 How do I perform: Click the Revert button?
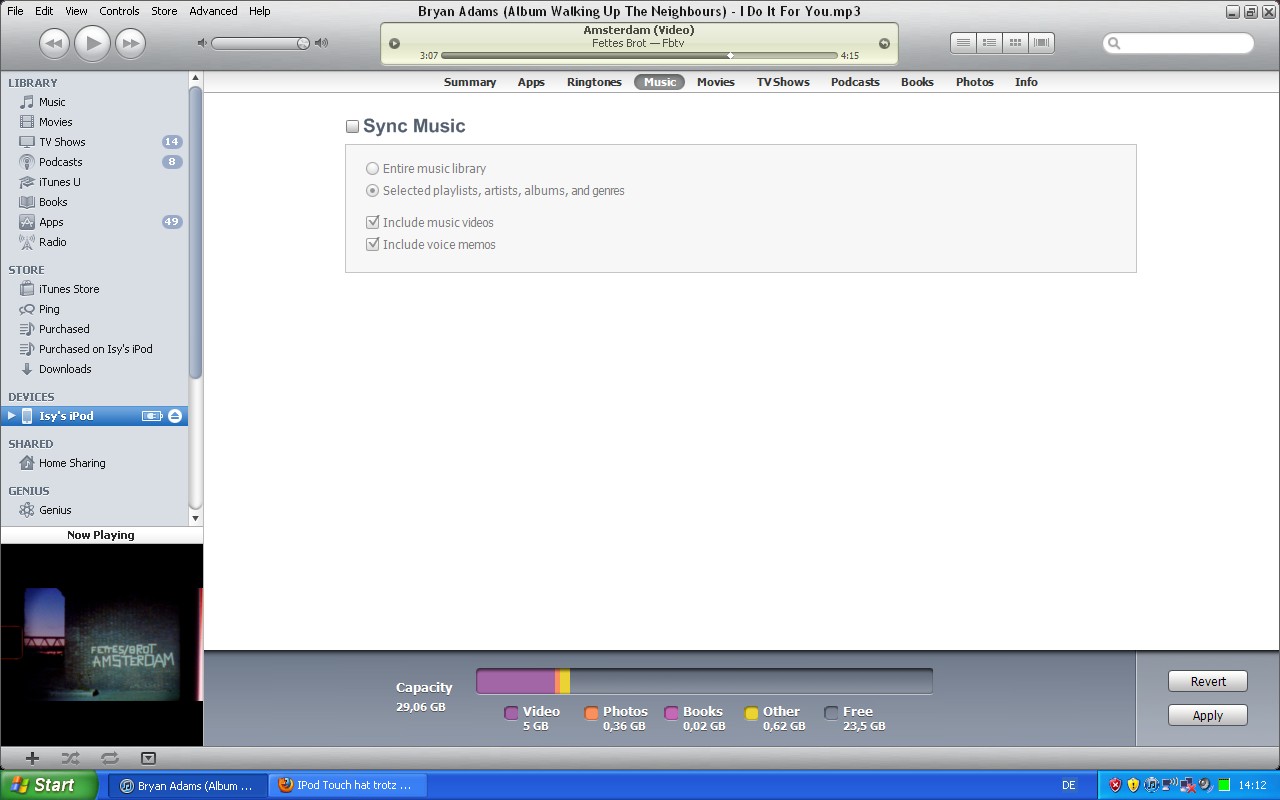1208,681
